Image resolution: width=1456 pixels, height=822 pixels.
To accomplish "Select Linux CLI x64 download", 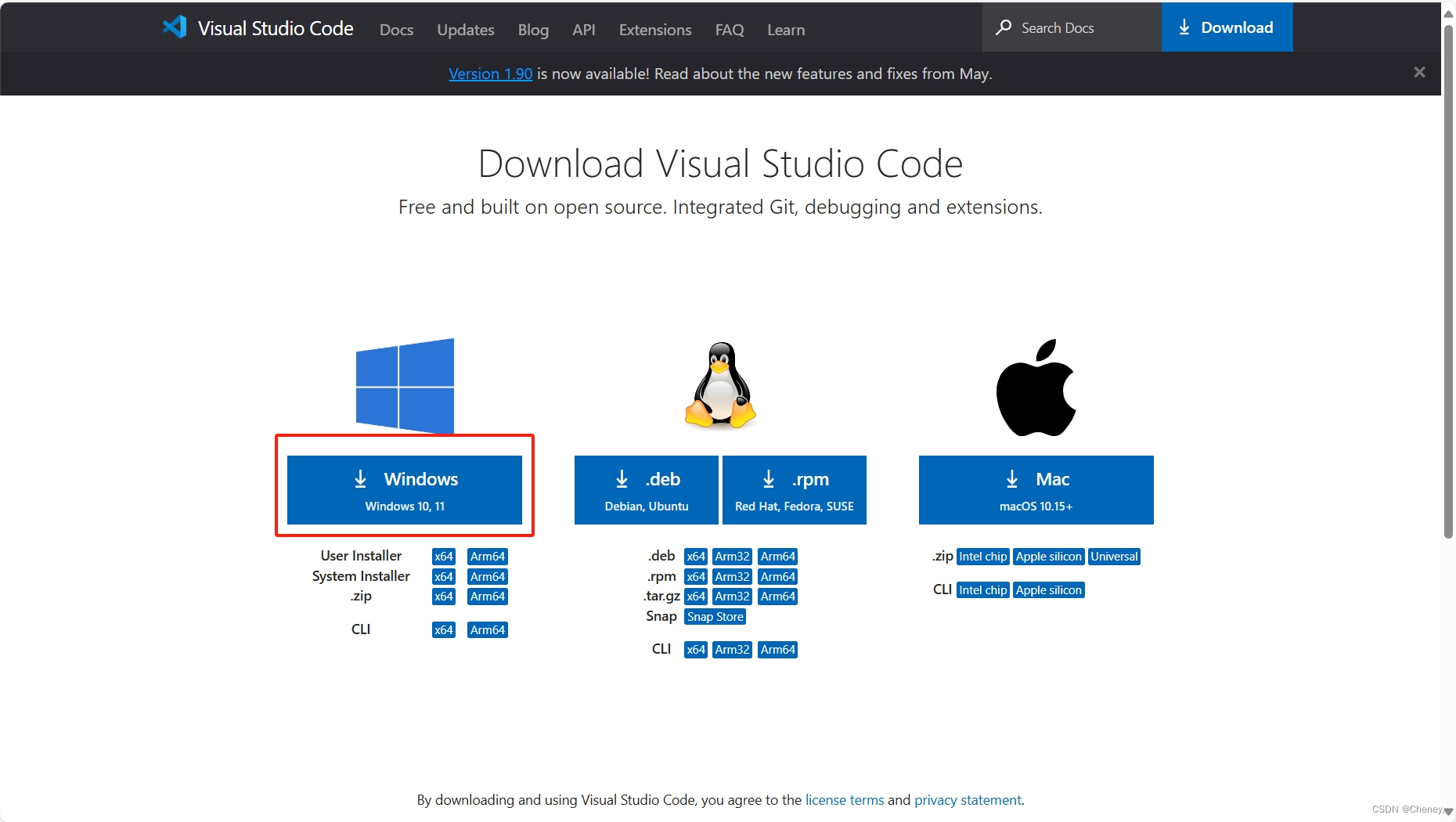I will [696, 650].
